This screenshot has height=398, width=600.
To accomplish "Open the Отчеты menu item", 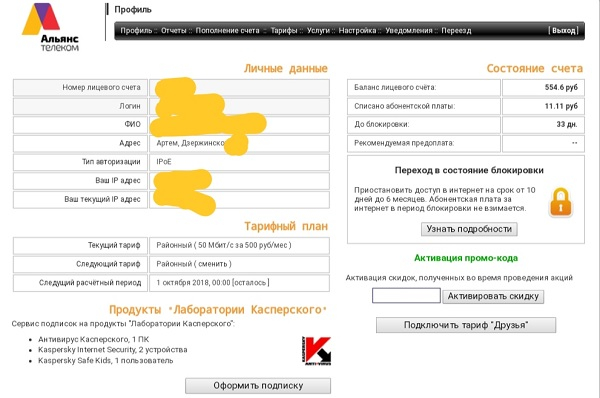I will (173, 31).
